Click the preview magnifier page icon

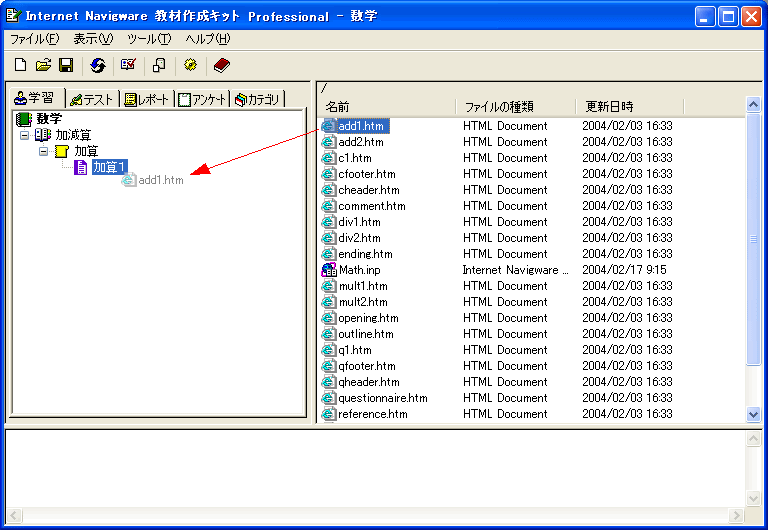(159, 65)
